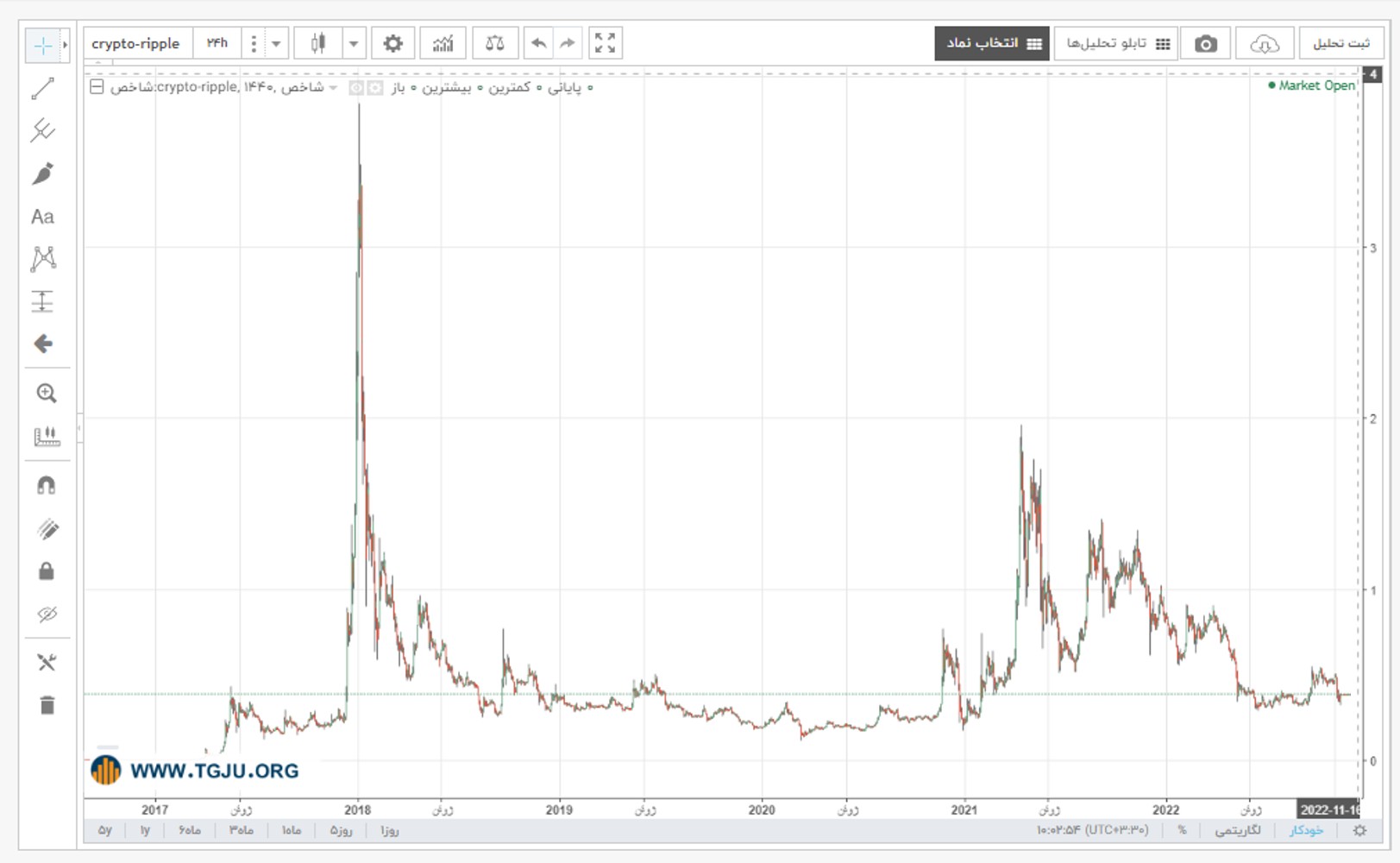Select the ruler measure tool
This screenshot has height=863, width=1400.
(x=47, y=437)
